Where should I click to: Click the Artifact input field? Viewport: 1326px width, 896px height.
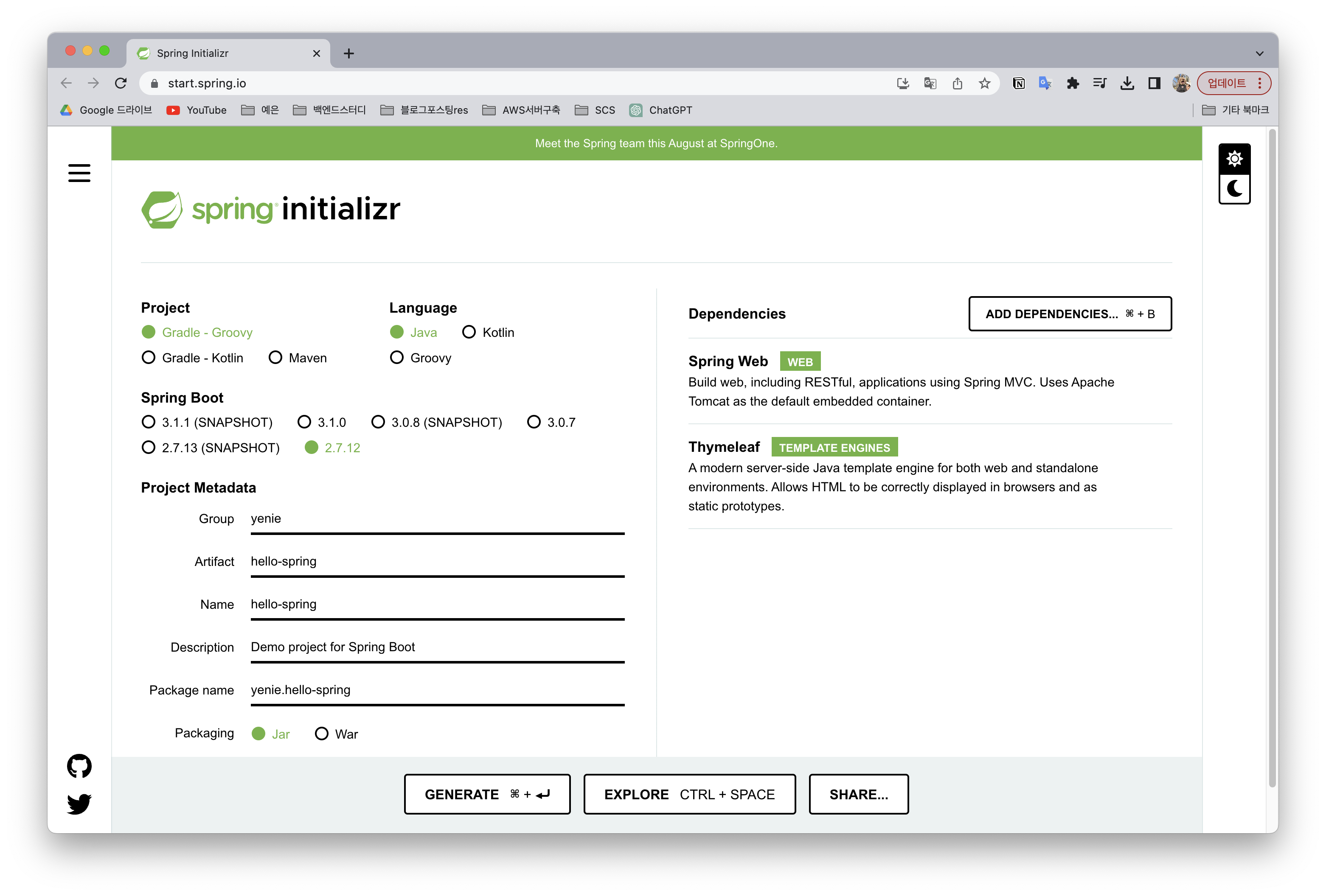click(x=437, y=561)
